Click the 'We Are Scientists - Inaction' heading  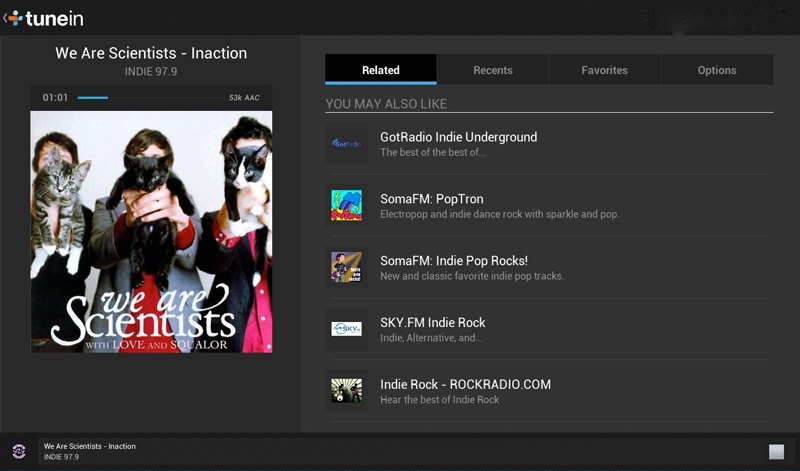(x=151, y=53)
